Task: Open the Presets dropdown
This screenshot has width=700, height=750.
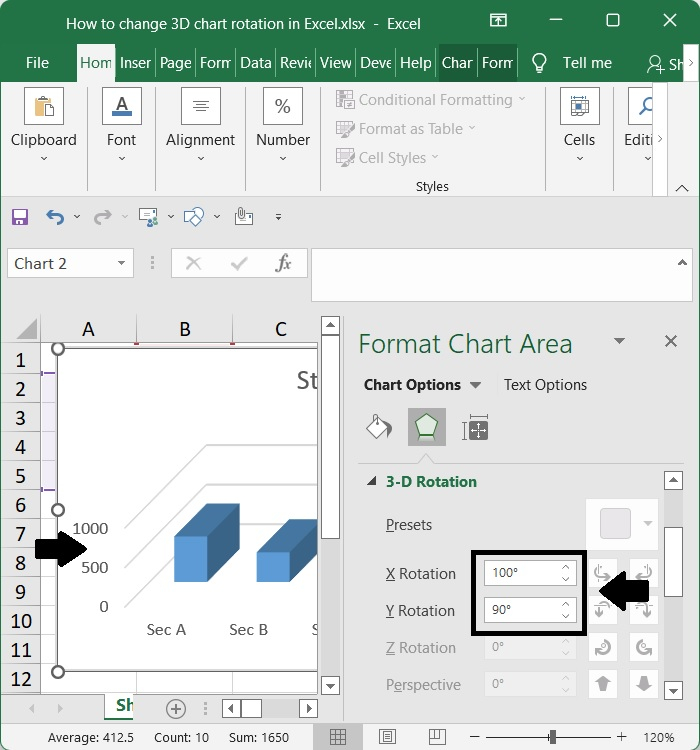Action: point(647,523)
